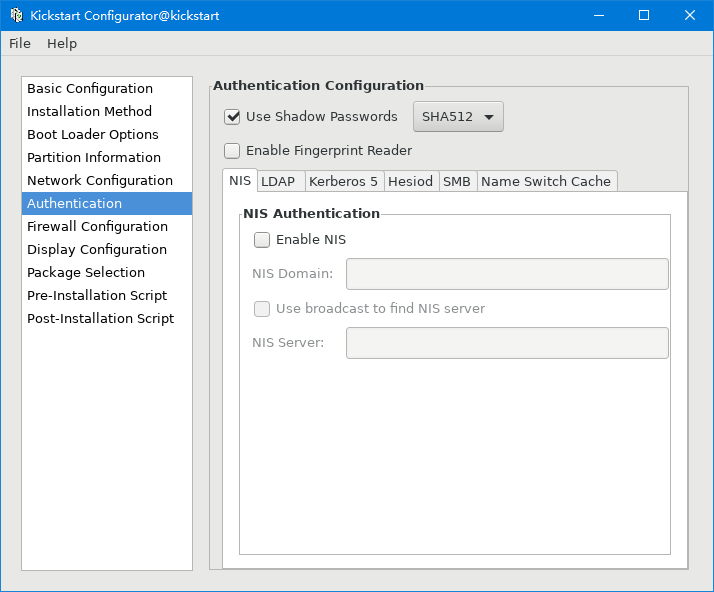Open Boot Loader Options section

[107, 134]
